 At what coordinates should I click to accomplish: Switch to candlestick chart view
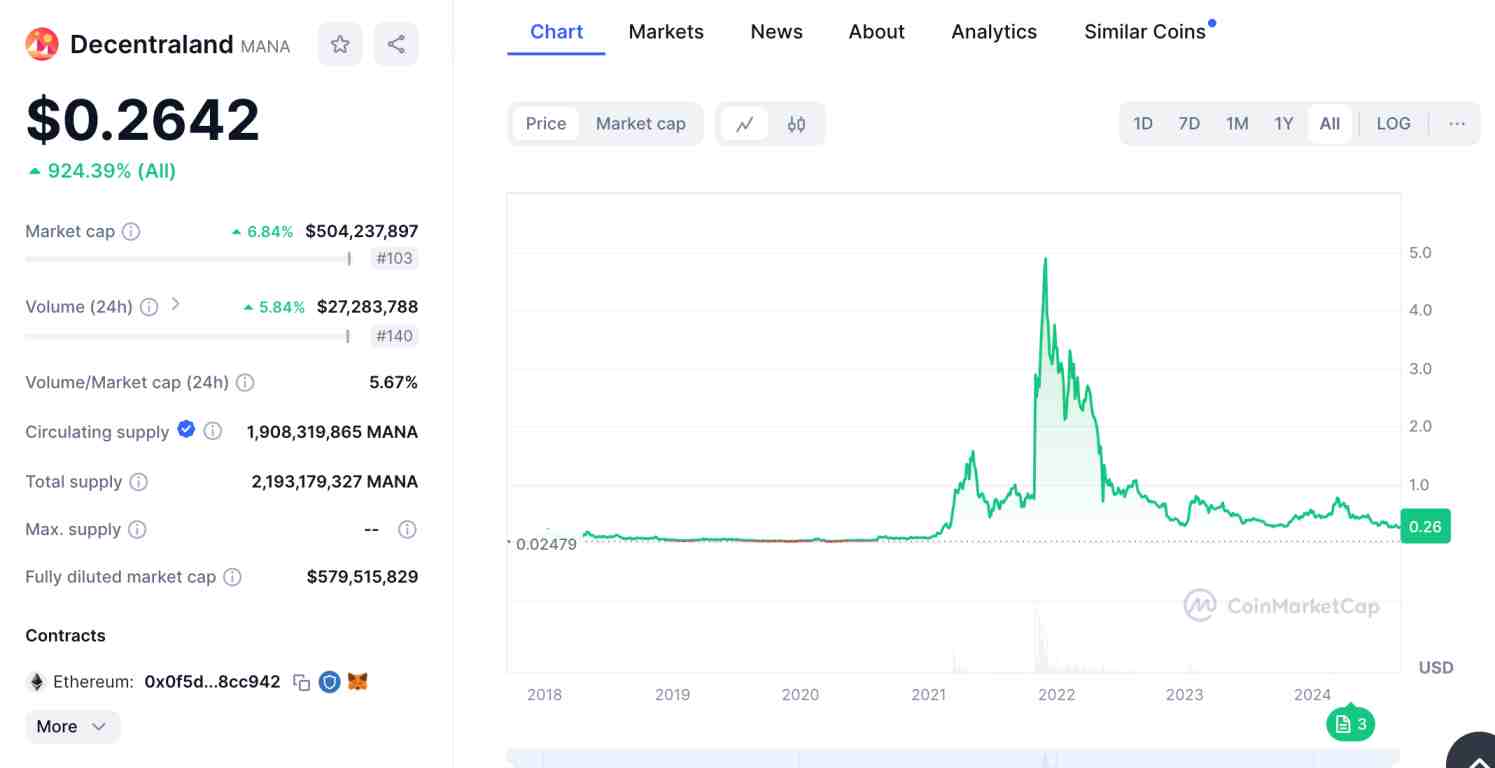(x=796, y=124)
